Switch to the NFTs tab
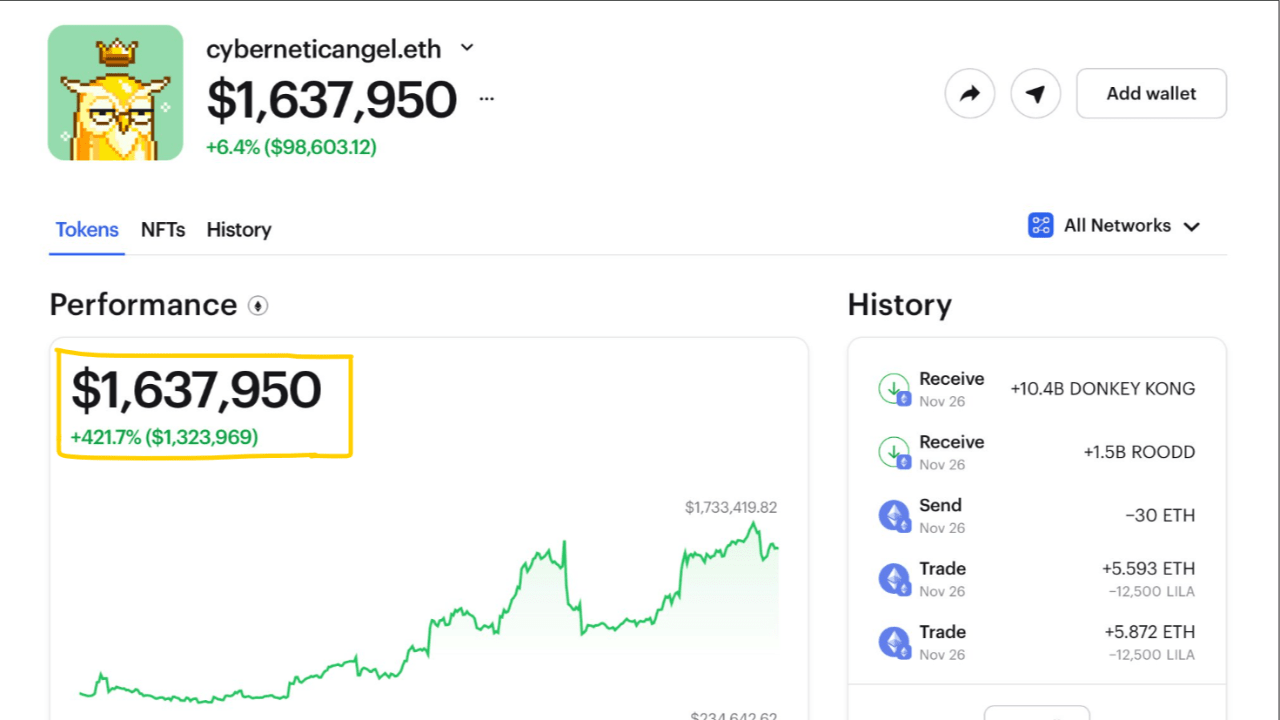The height and width of the screenshot is (720, 1280). 162,230
